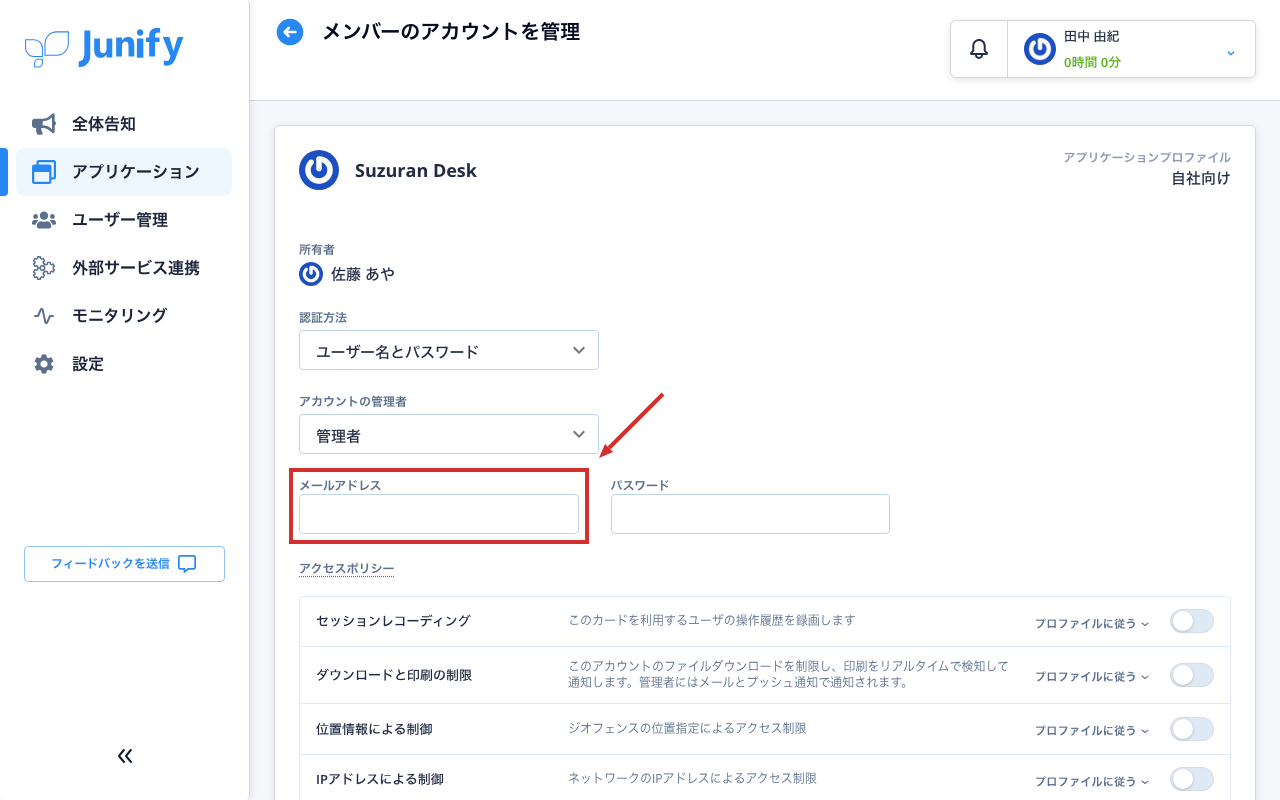This screenshot has height=800, width=1280.
Task: Go back with the blue arrow button
Action: 290,32
